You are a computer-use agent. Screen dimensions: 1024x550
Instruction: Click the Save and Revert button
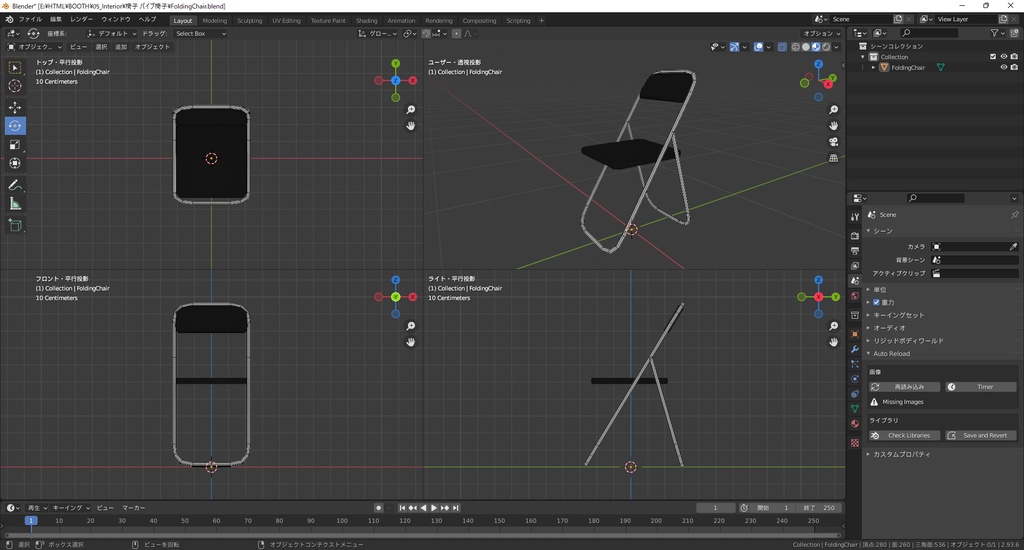click(x=980, y=435)
